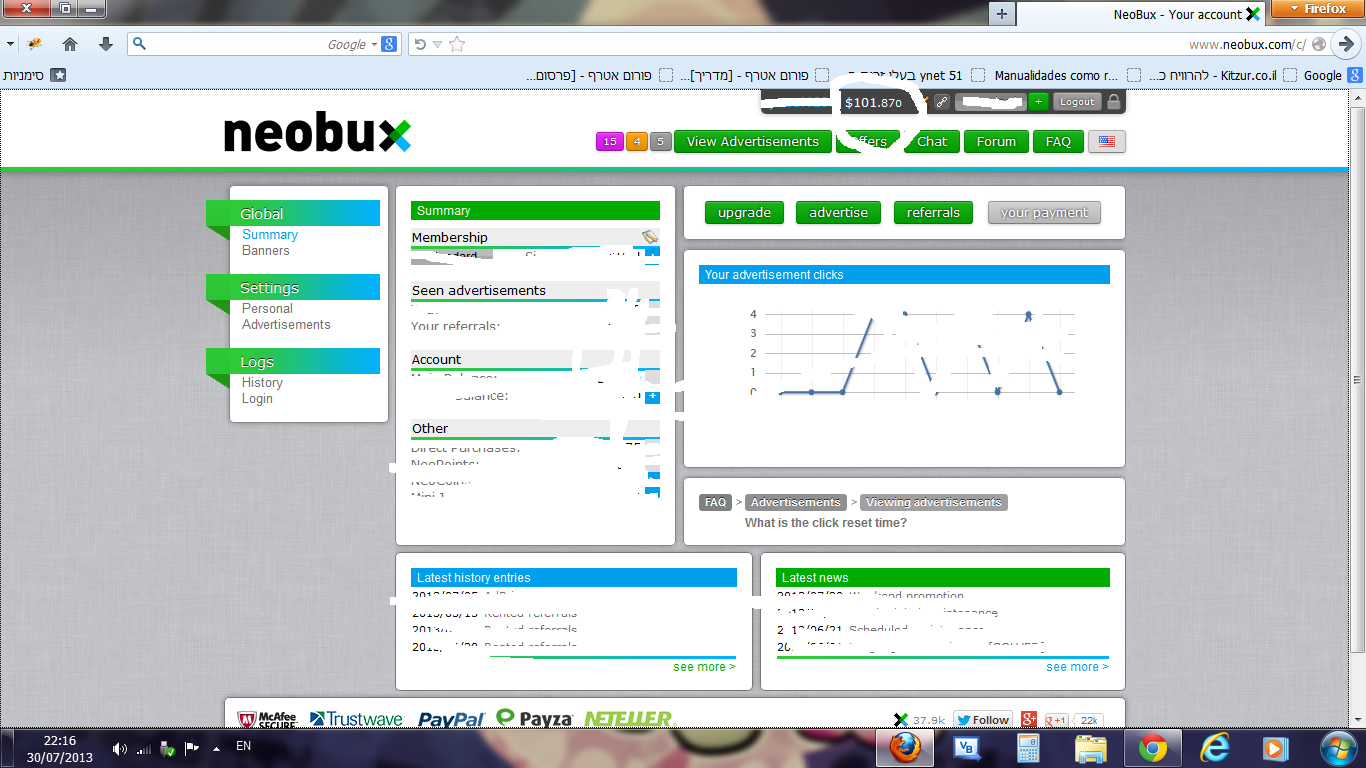This screenshot has height=768, width=1366.
Task: Click the green referrals button
Action: [x=933, y=213]
